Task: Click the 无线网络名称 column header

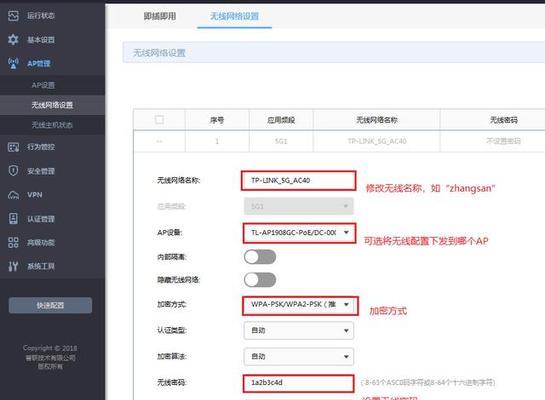Action: [x=377, y=120]
